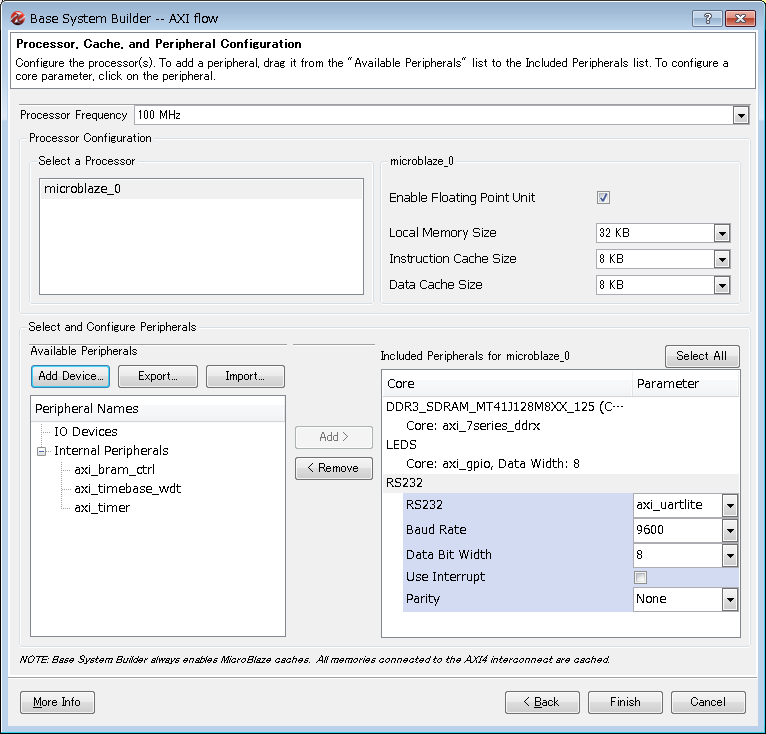Click the help question mark button
Screen dimensions: 766x734
[x=707, y=18]
